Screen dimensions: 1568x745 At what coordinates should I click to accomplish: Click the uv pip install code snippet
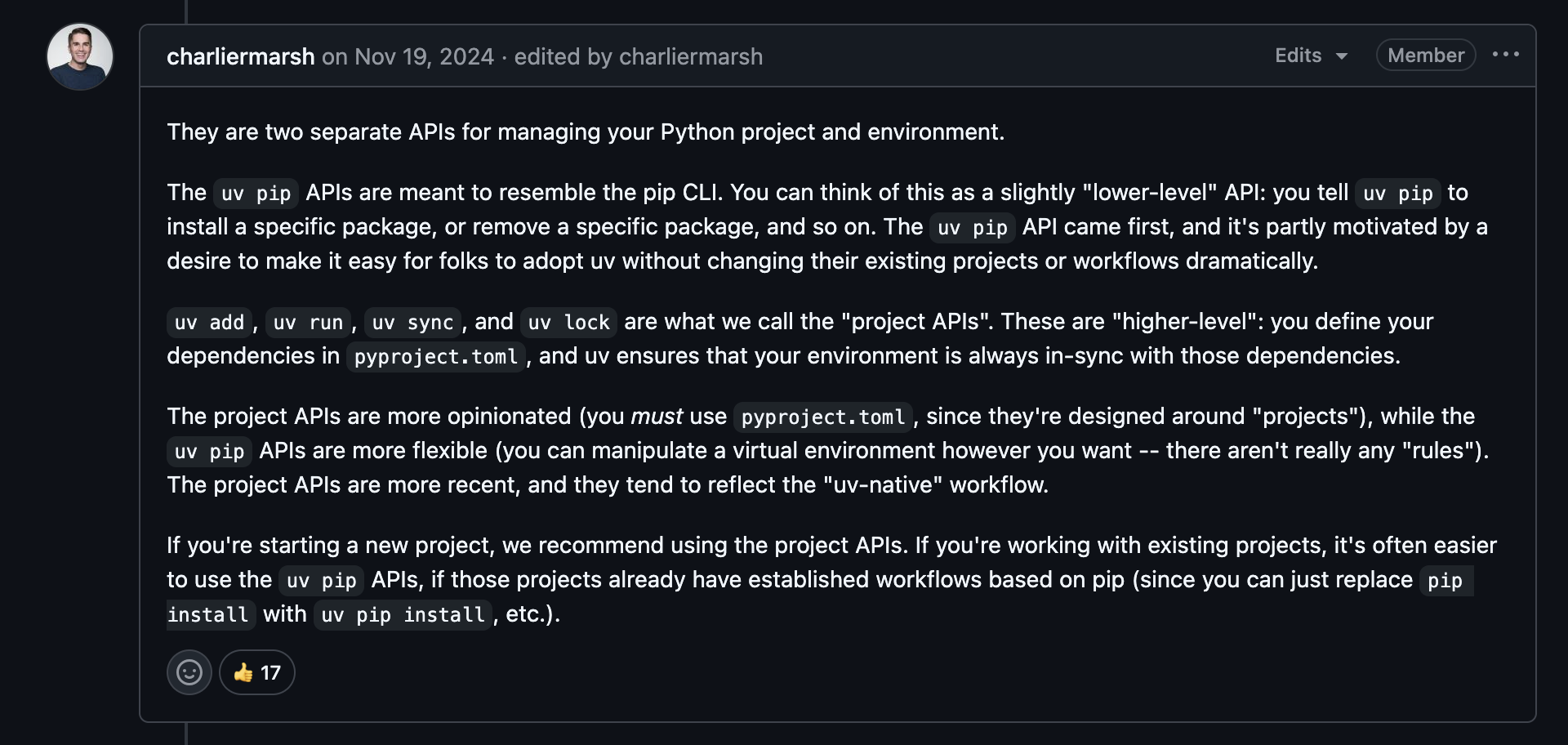pyautogui.click(x=403, y=615)
